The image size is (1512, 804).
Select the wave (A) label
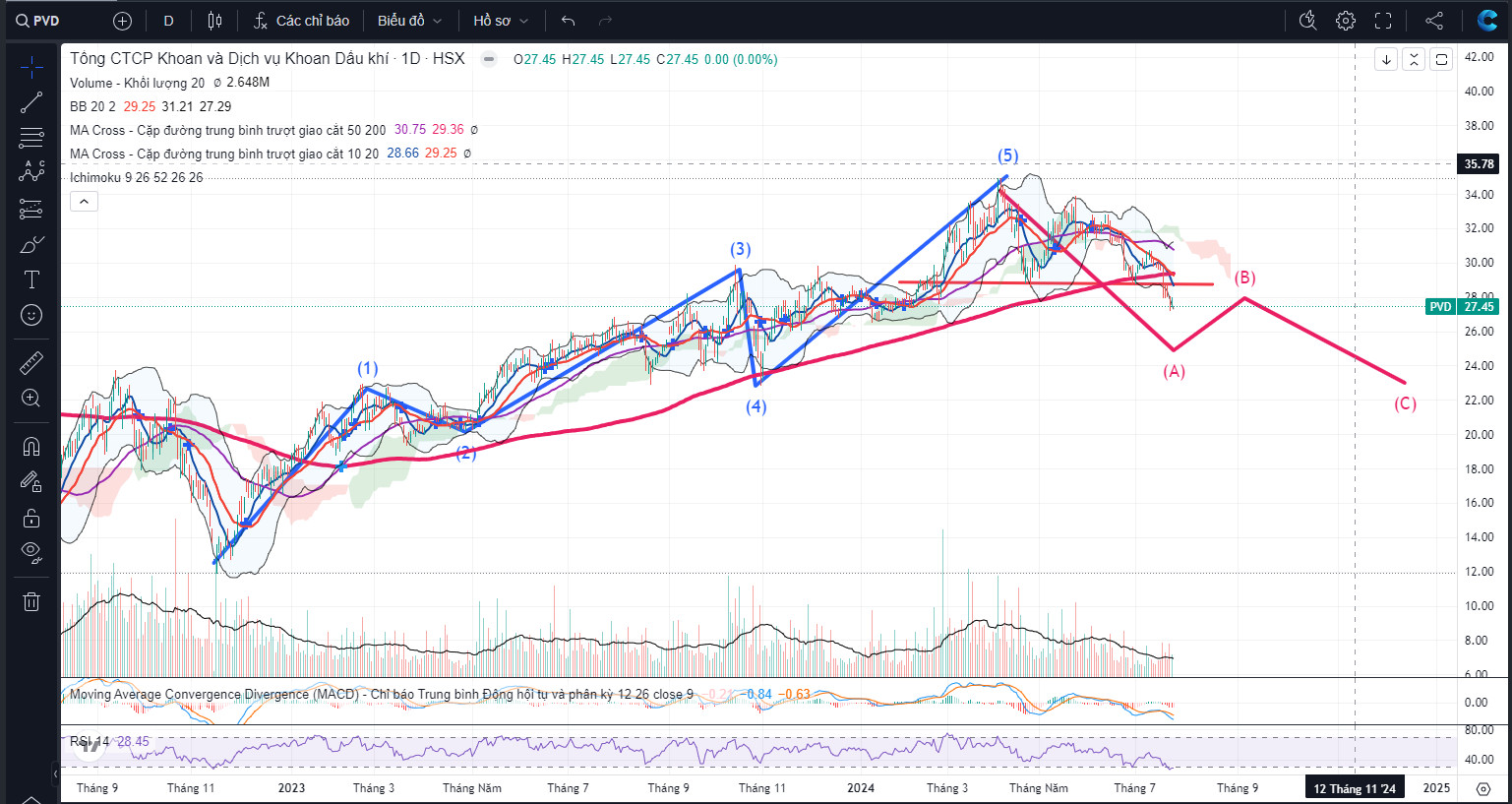pyautogui.click(x=1174, y=371)
